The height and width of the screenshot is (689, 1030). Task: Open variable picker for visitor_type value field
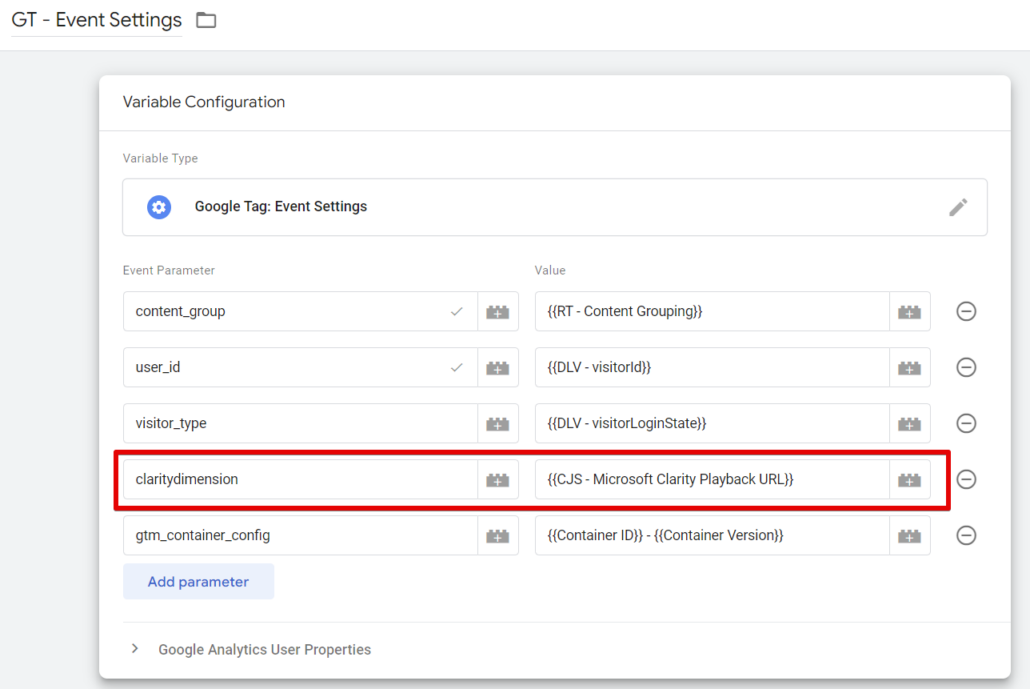(909, 423)
